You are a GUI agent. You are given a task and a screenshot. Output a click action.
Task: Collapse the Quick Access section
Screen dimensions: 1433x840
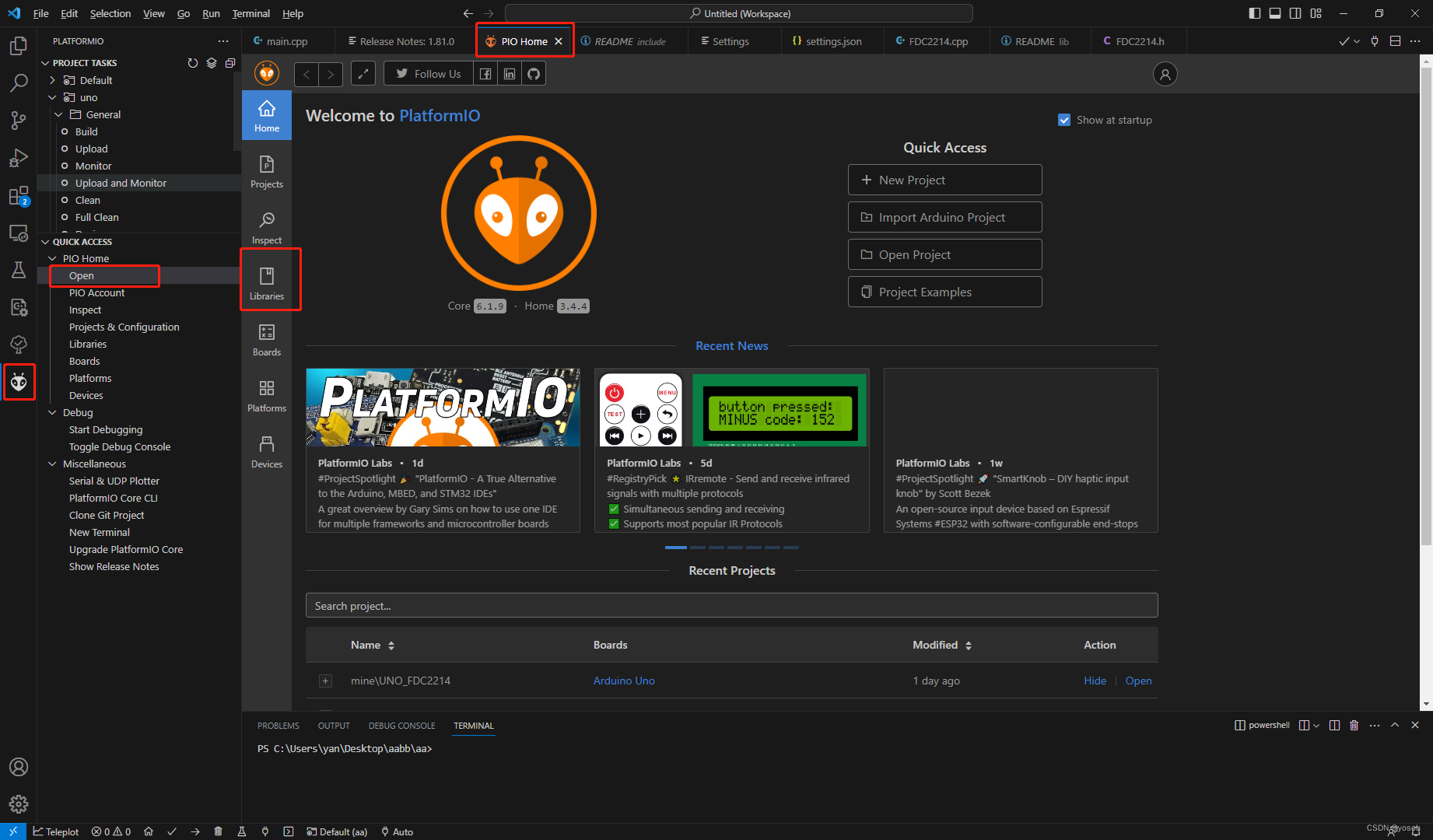pos(45,242)
